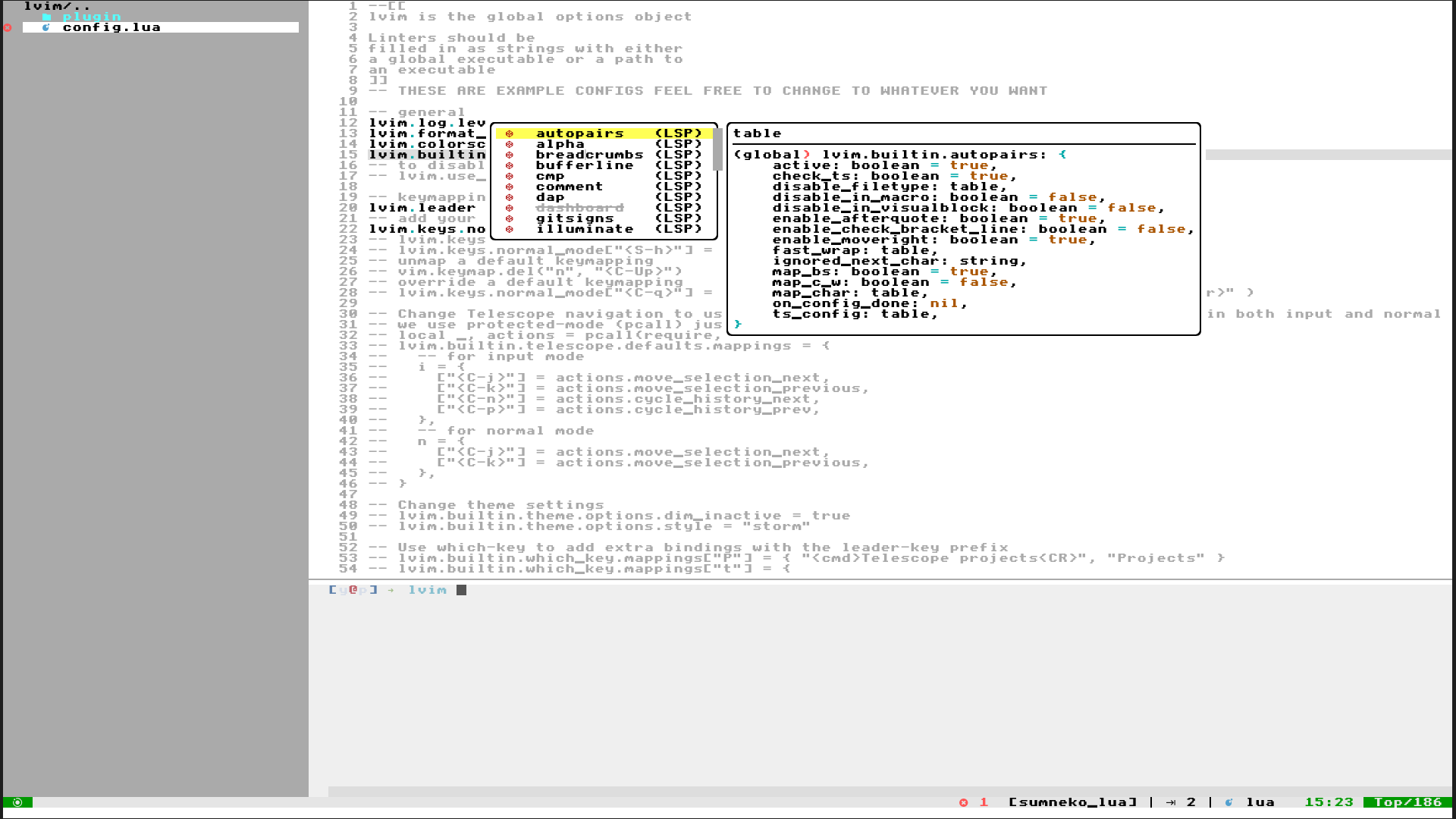Image resolution: width=1456 pixels, height=819 pixels.
Task: Choose the bufferline completion entry
Action: click(x=584, y=165)
